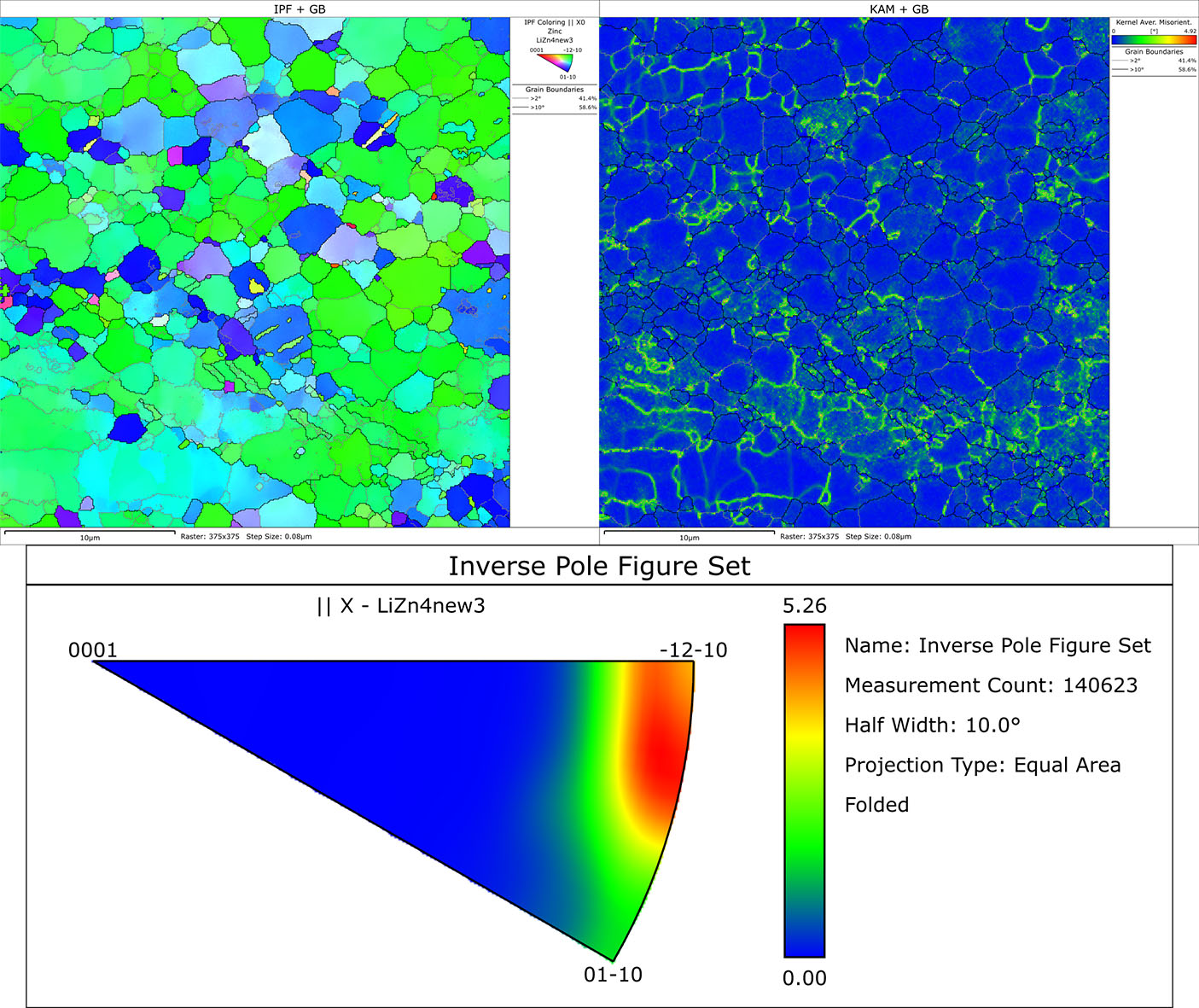Select the 'IPF + GB' map title
This screenshot has height=1008, width=1199.
(300, 9)
